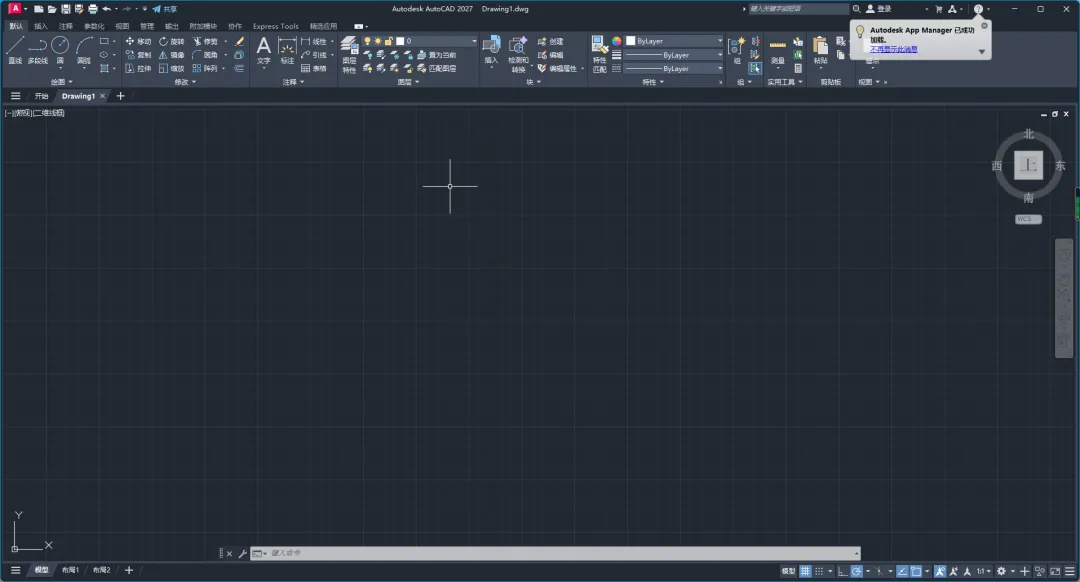The width and height of the screenshot is (1080, 582).
Task: Click the 'don't show this message' link
Action: [x=893, y=50]
